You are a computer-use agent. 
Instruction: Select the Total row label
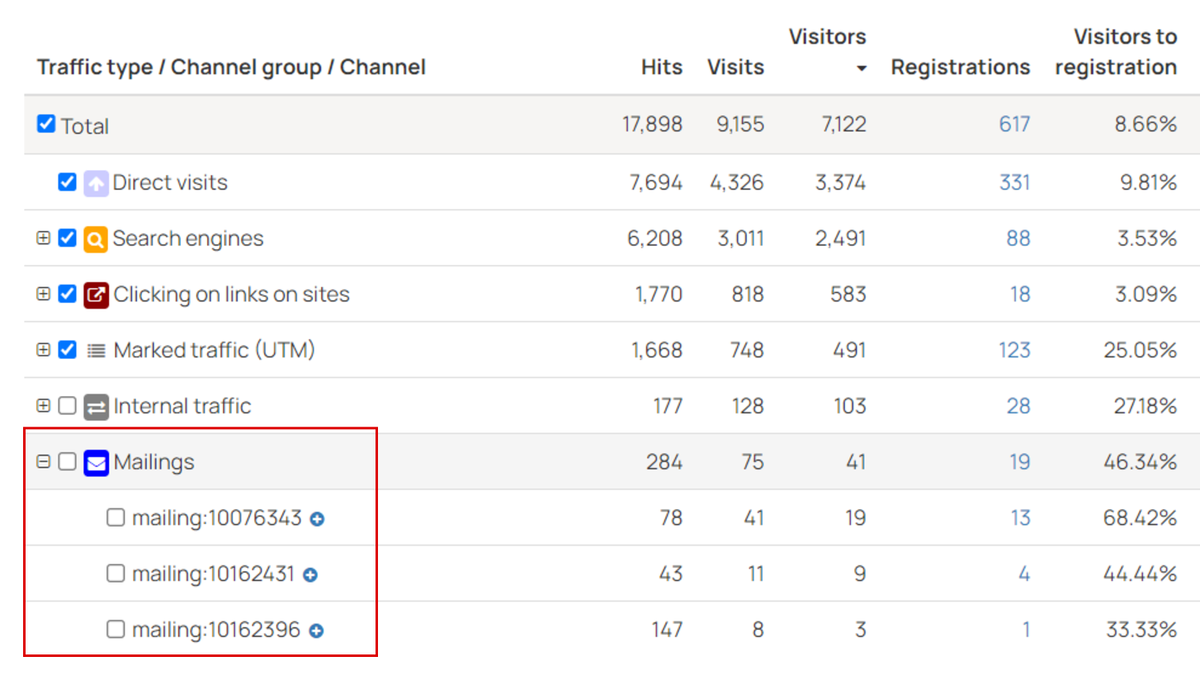85,126
